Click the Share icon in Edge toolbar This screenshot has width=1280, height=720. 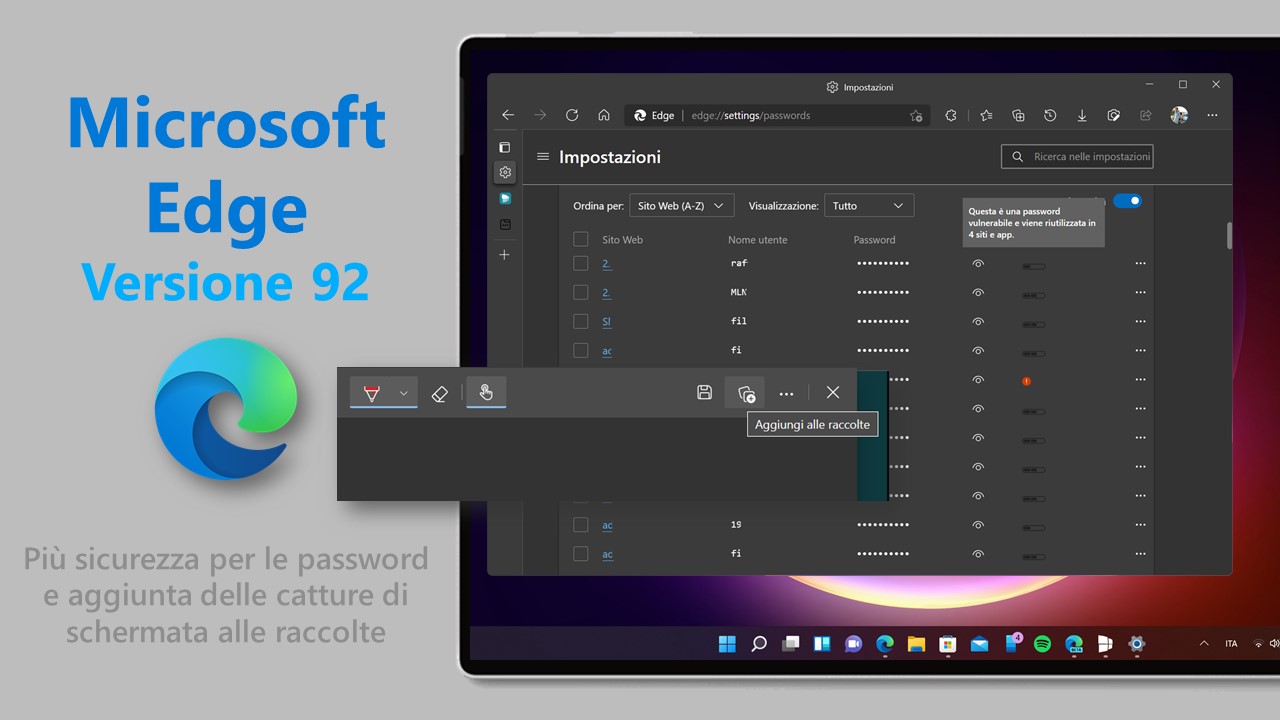click(x=1146, y=115)
